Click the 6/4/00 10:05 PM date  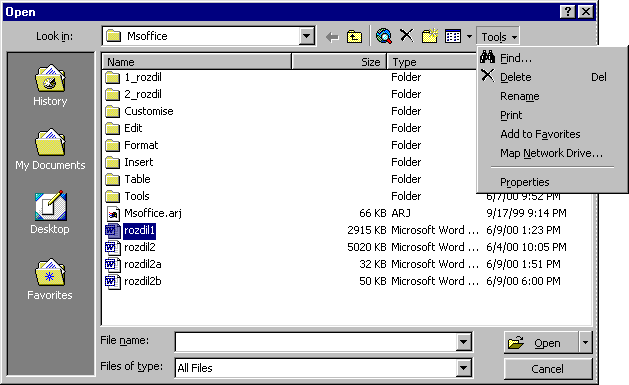(x=526, y=247)
